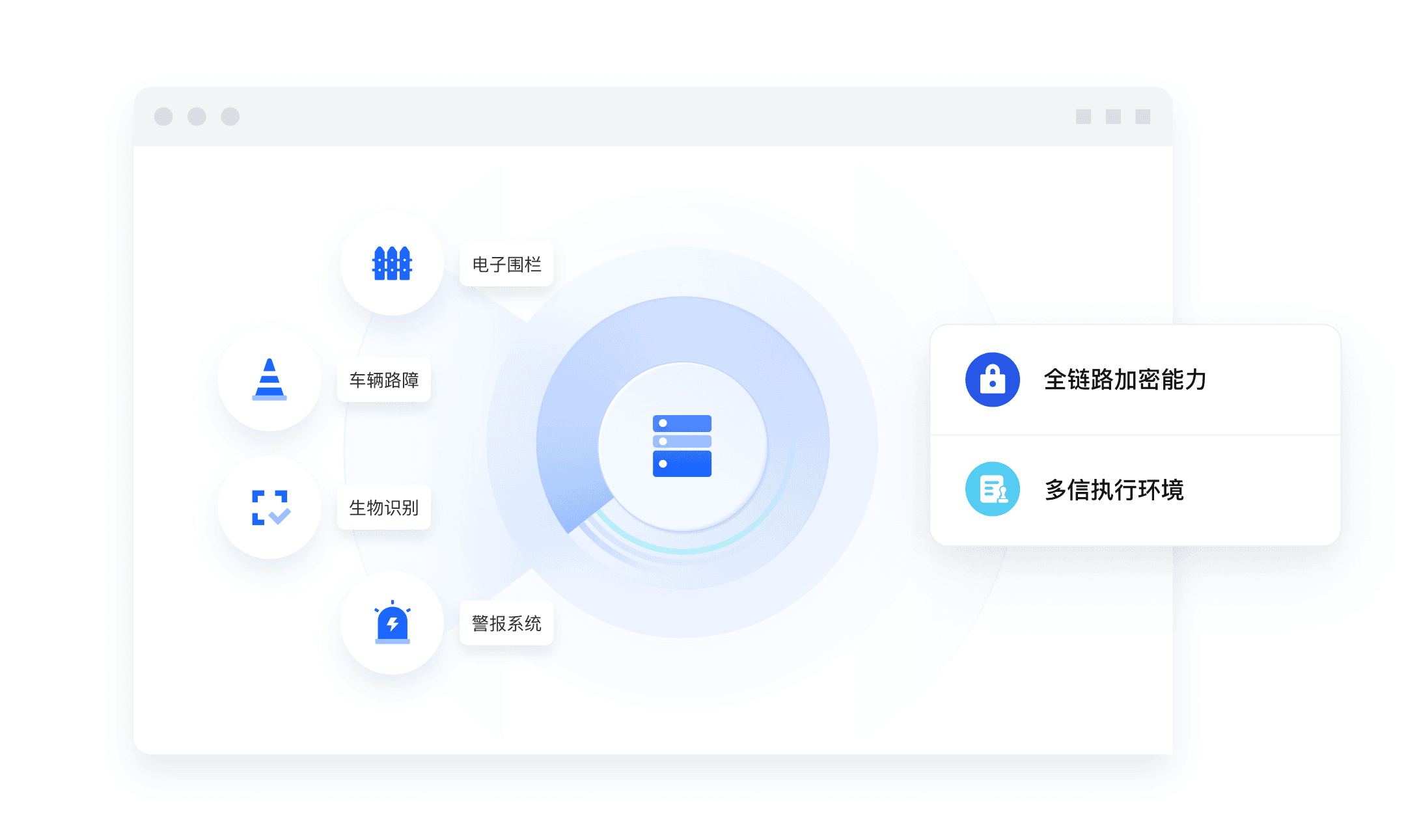
Task: Click the blue padlock icon
Action: pos(993,380)
